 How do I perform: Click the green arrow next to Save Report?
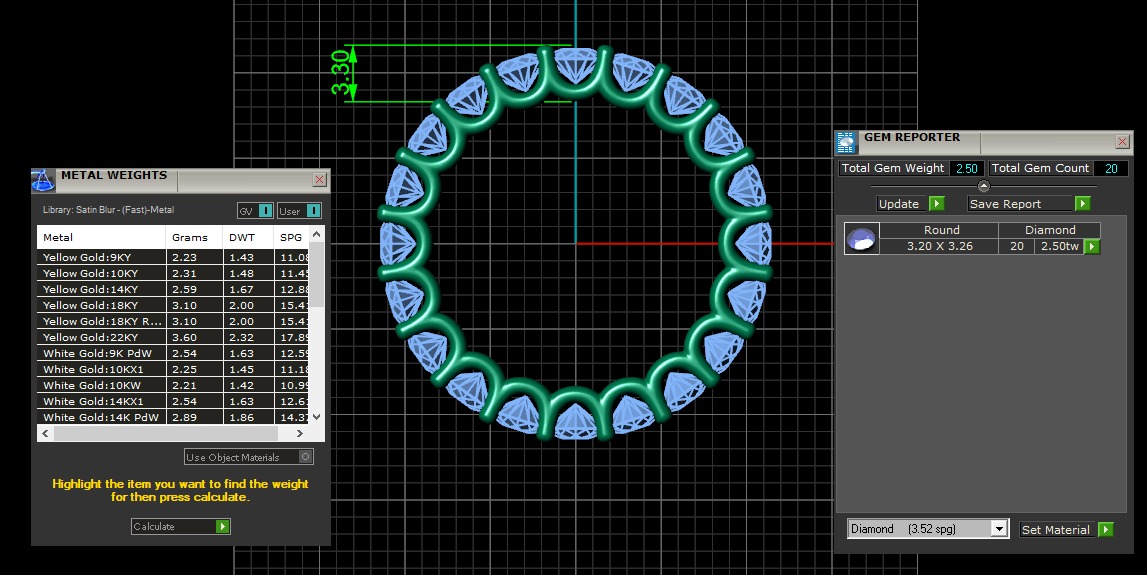point(1083,203)
